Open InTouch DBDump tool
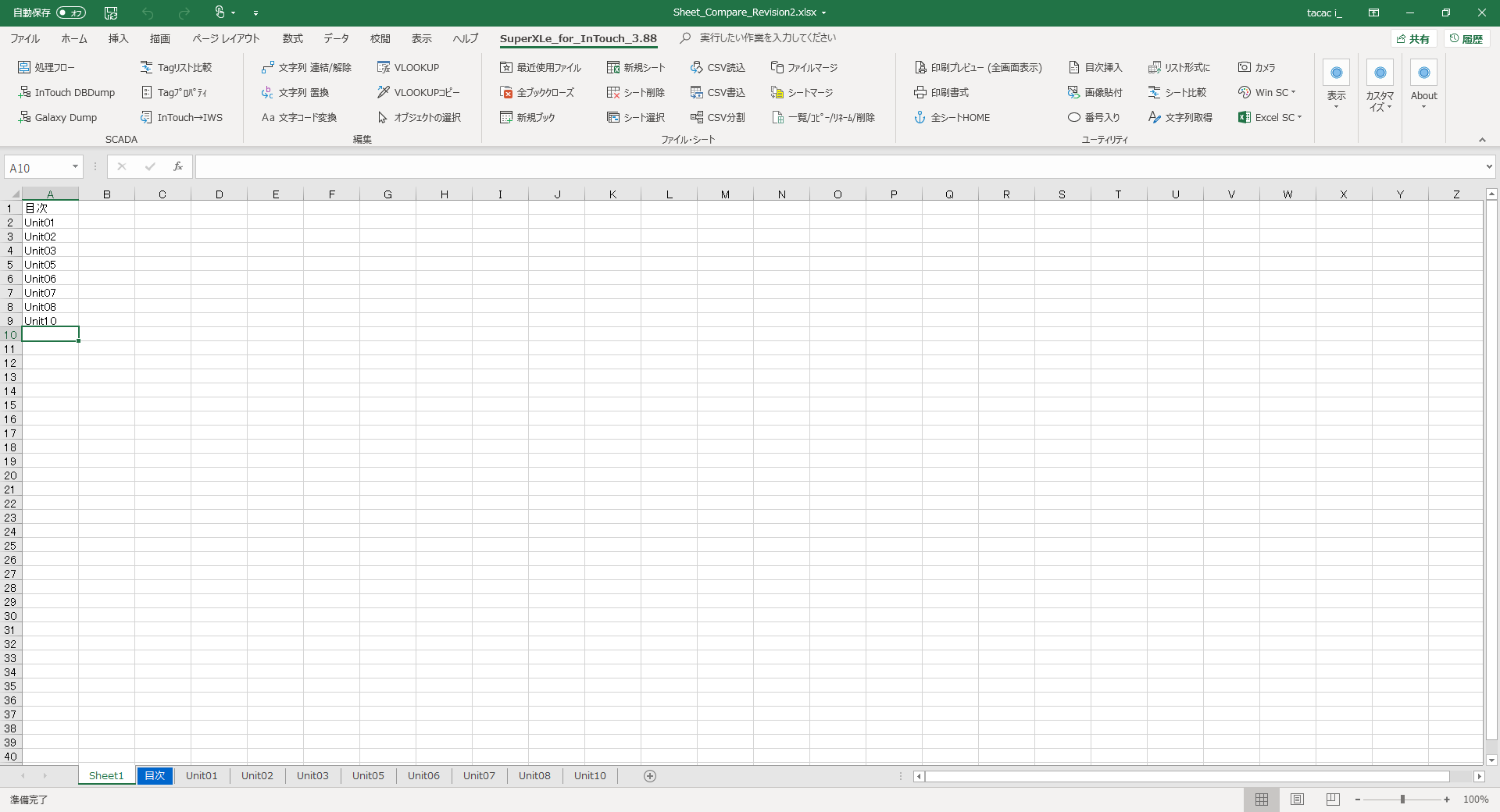 pos(66,92)
